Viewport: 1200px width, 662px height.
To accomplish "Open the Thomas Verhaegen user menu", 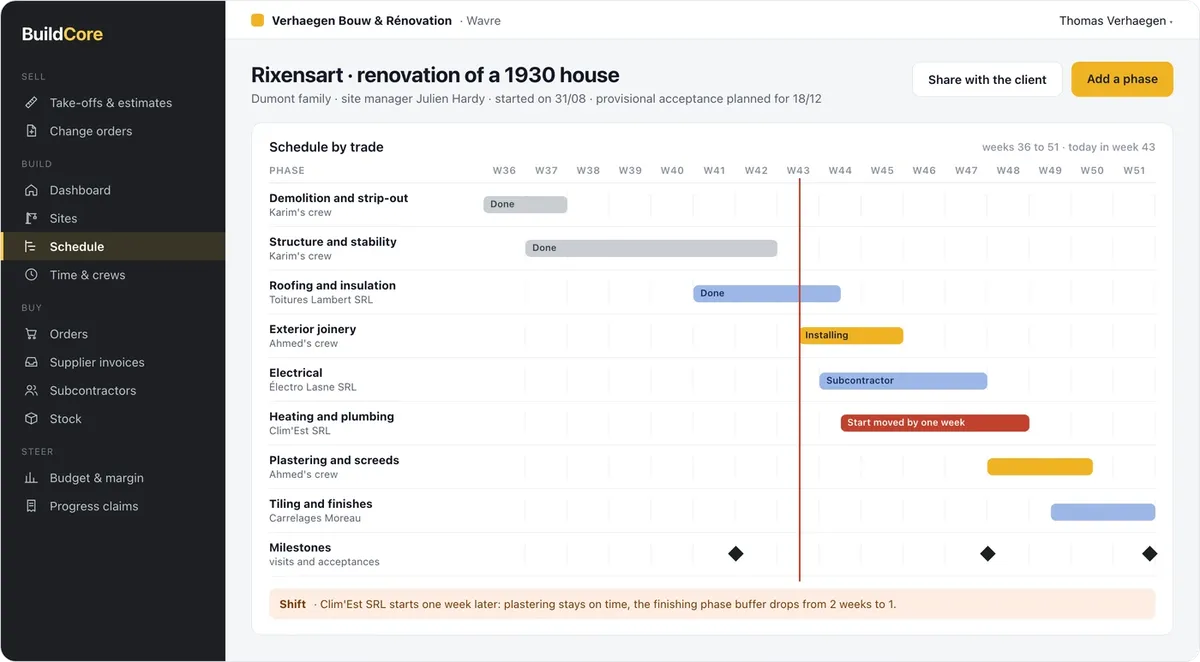I will (x=1116, y=21).
